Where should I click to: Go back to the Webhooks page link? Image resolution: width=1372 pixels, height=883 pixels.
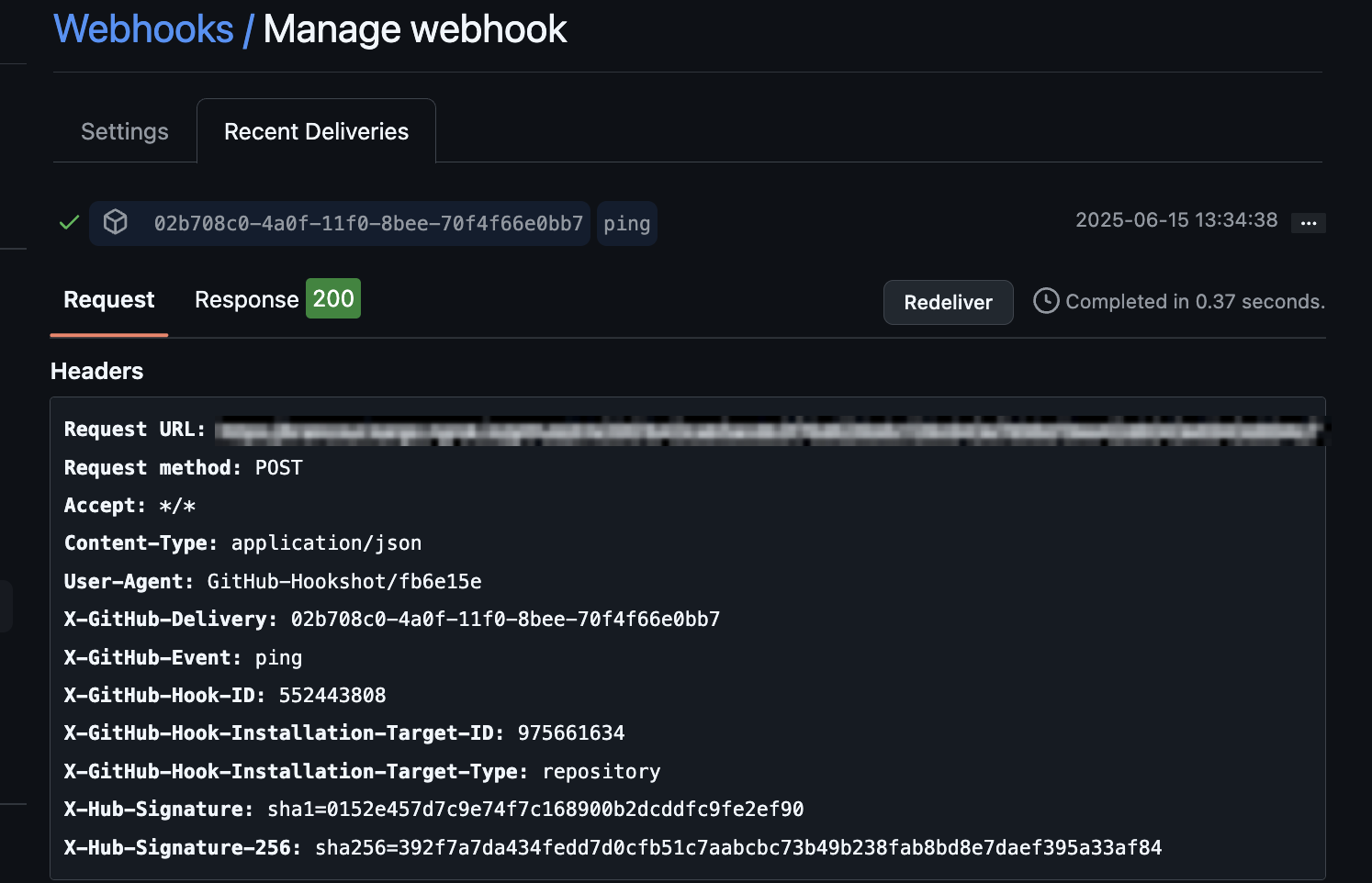click(x=143, y=29)
